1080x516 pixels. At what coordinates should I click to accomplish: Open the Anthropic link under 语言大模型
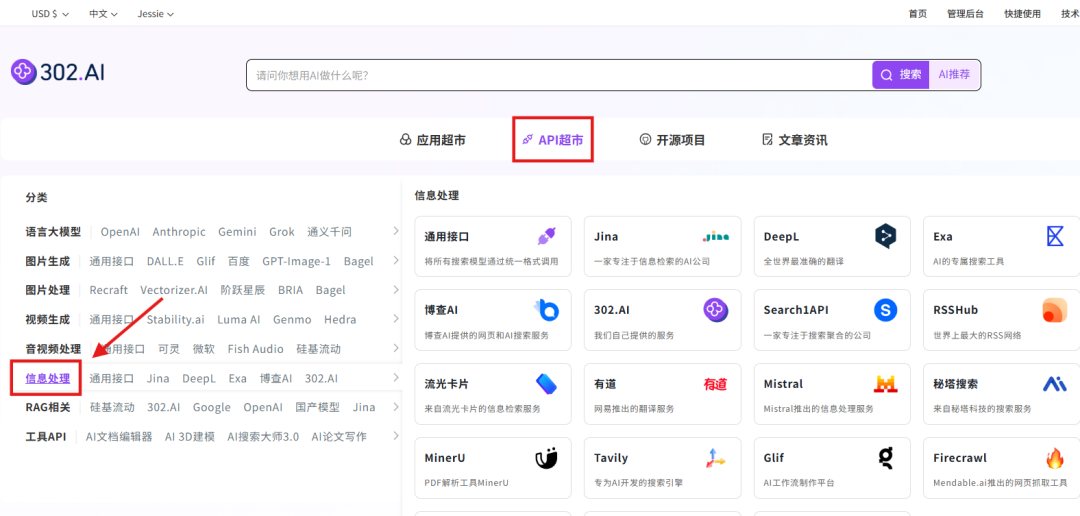coord(179,231)
